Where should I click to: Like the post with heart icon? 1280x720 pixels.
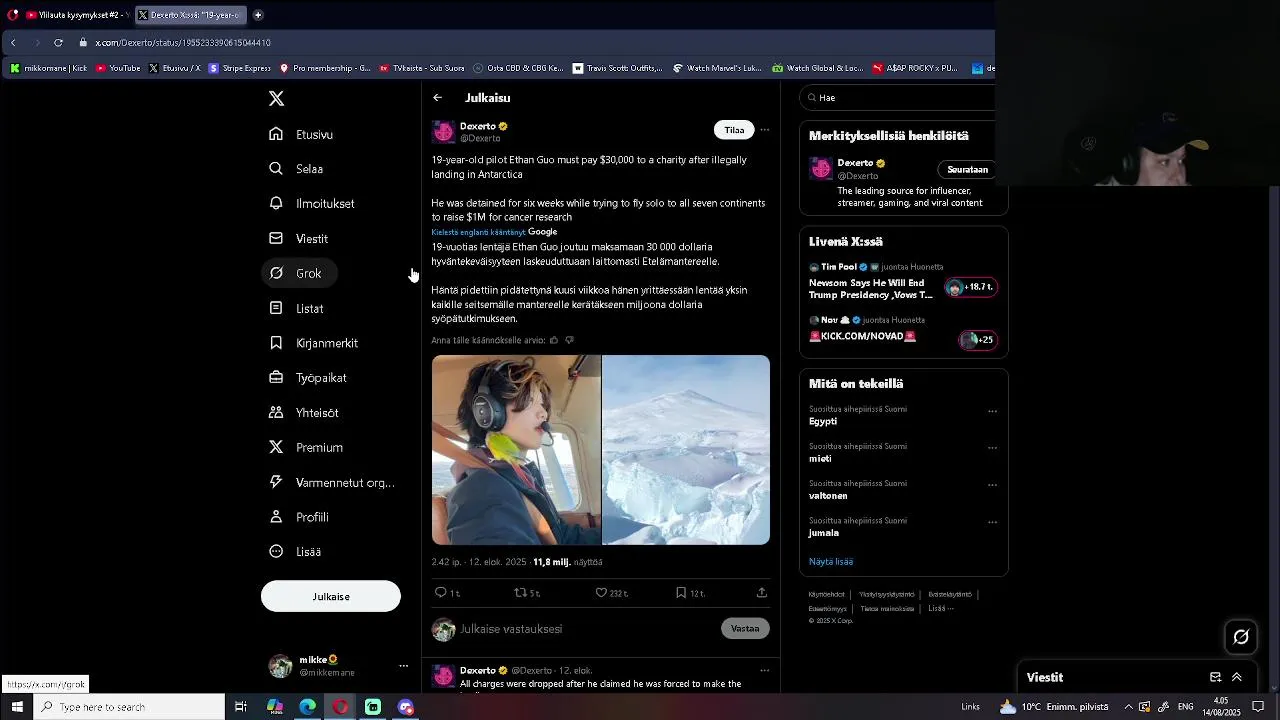click(601, 593)
